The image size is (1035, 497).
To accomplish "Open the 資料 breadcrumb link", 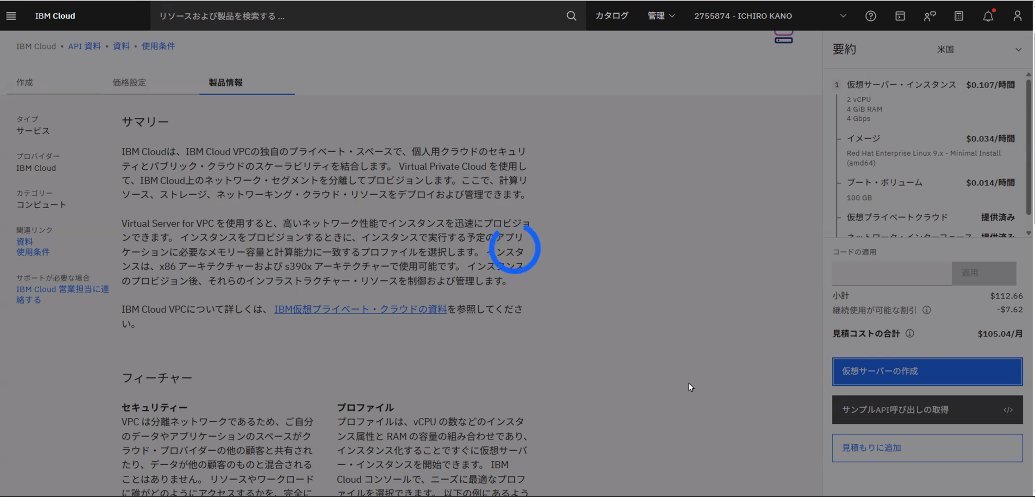I will 121,46.
